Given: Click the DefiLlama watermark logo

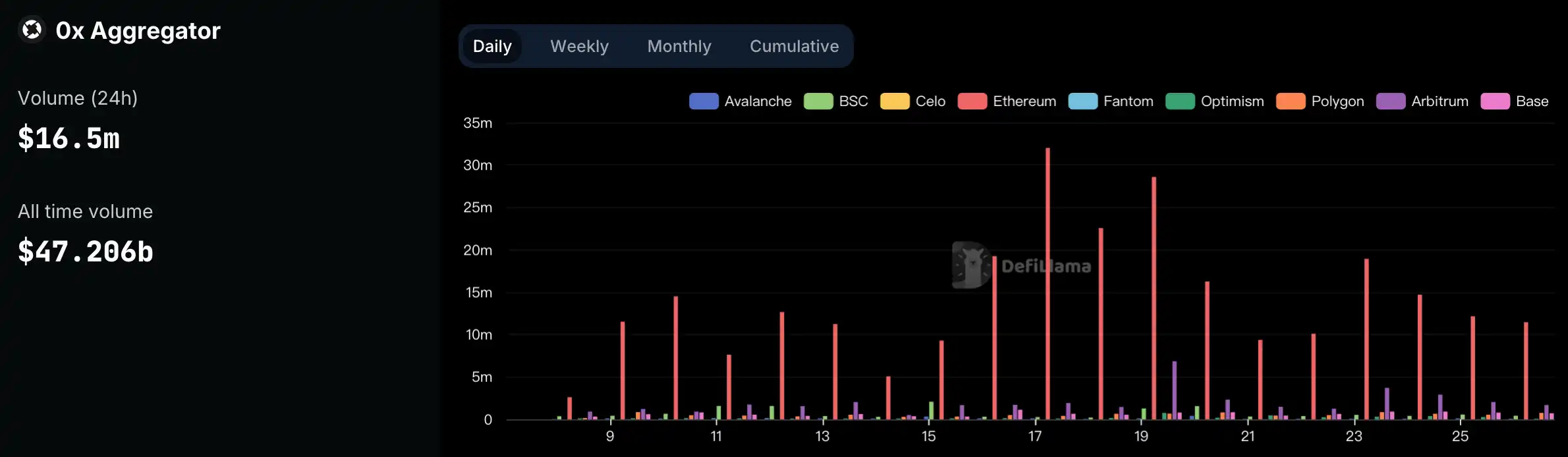Looking at the screenshot, I should point(970,265).
